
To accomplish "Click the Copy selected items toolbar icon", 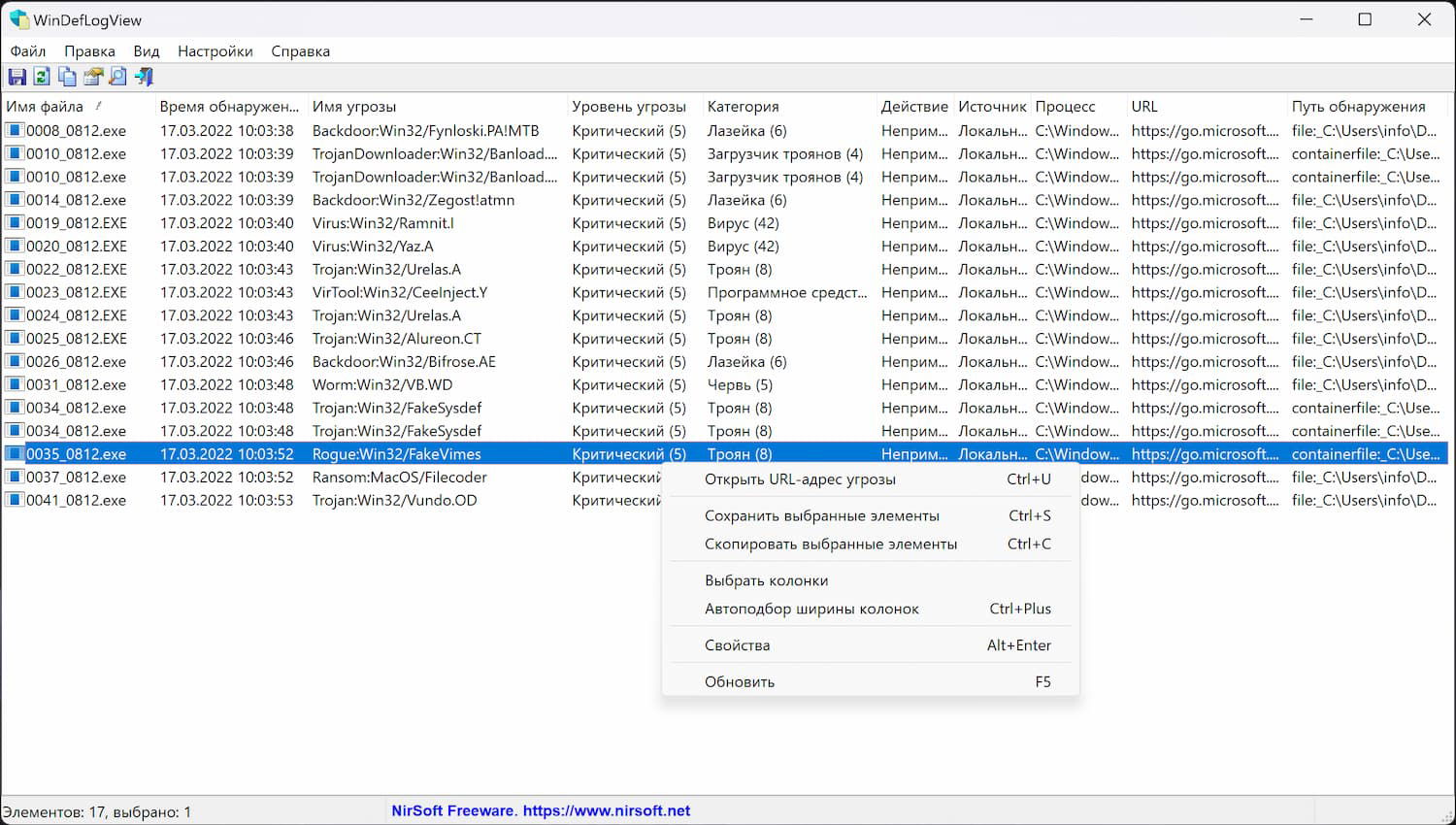I will click(67, 77).
